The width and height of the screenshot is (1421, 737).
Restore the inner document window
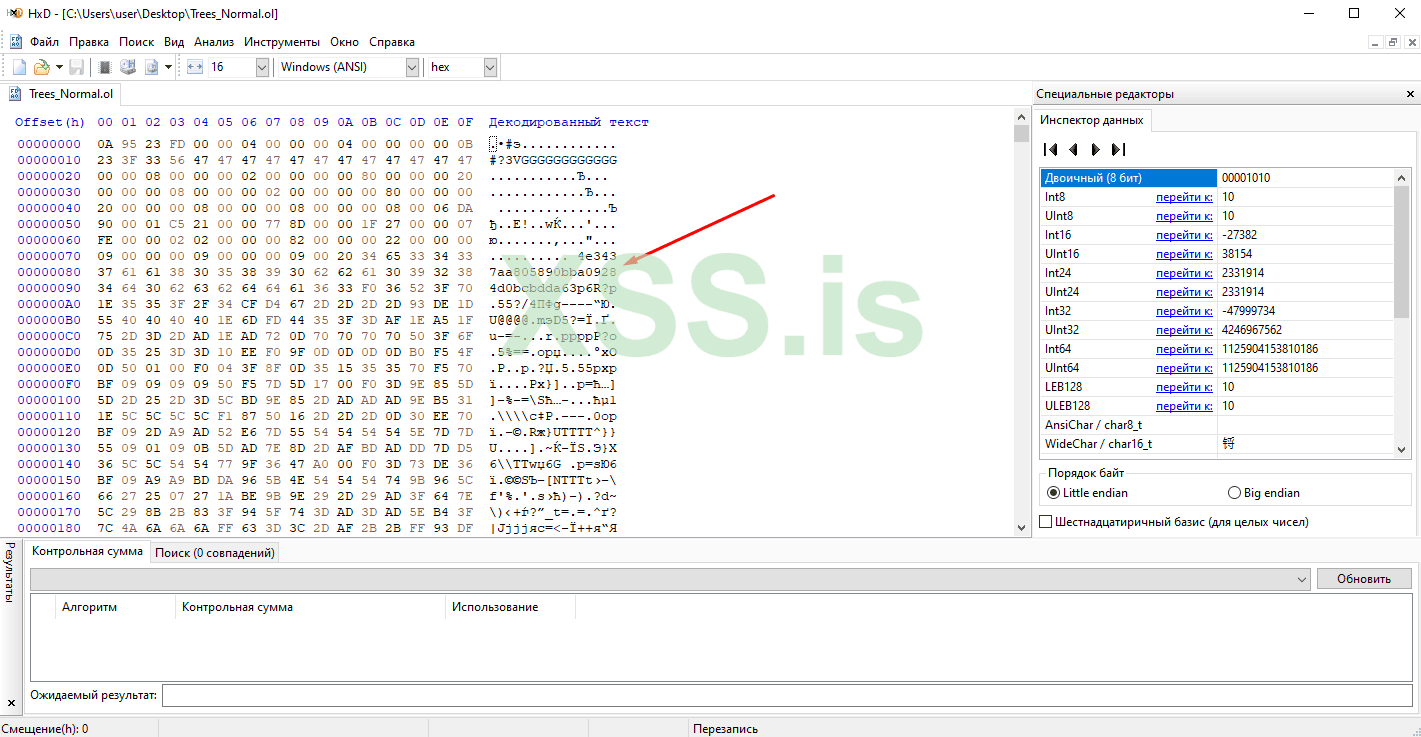[1392, 42]
